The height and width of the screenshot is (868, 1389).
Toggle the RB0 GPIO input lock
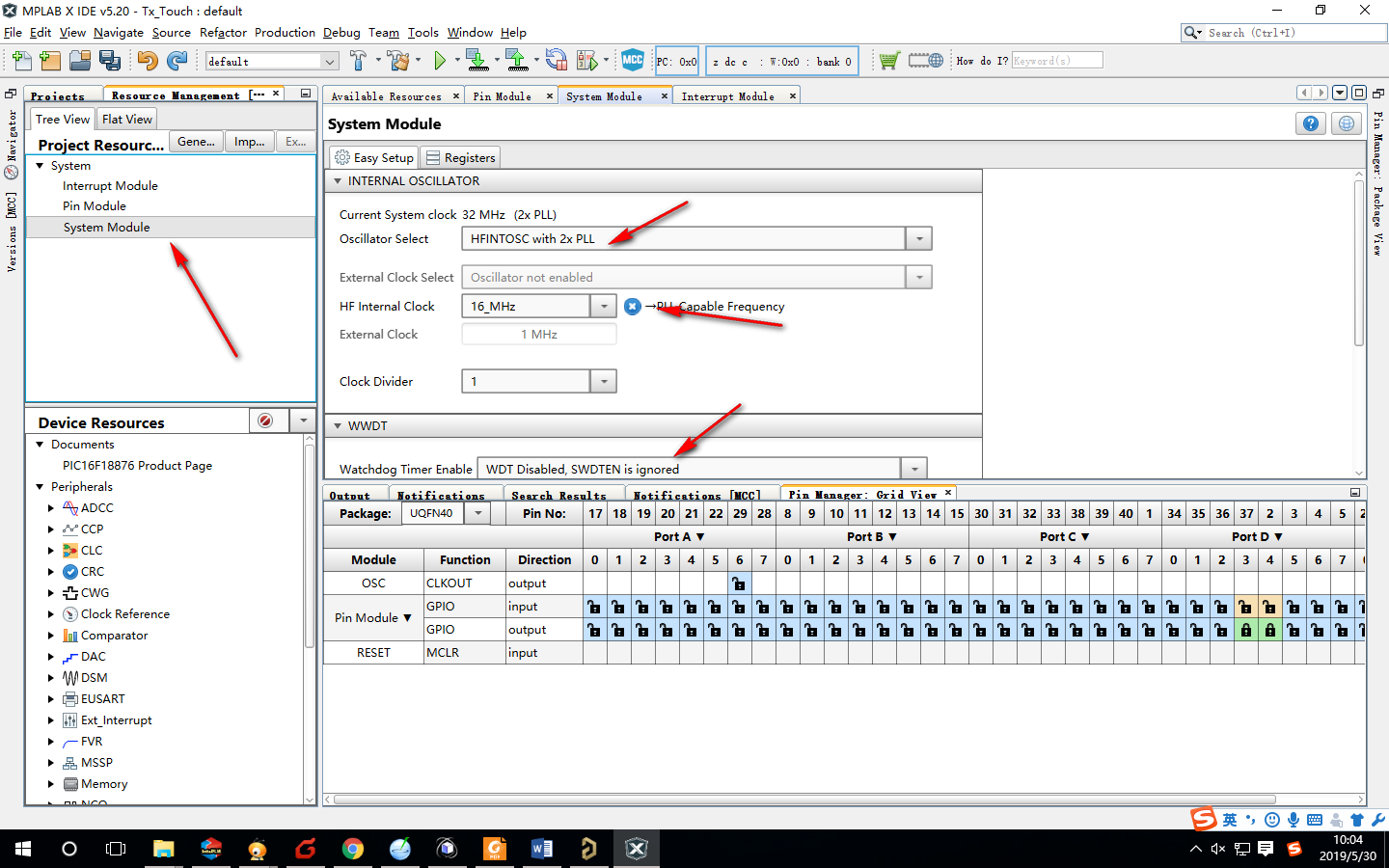point(787,607)
